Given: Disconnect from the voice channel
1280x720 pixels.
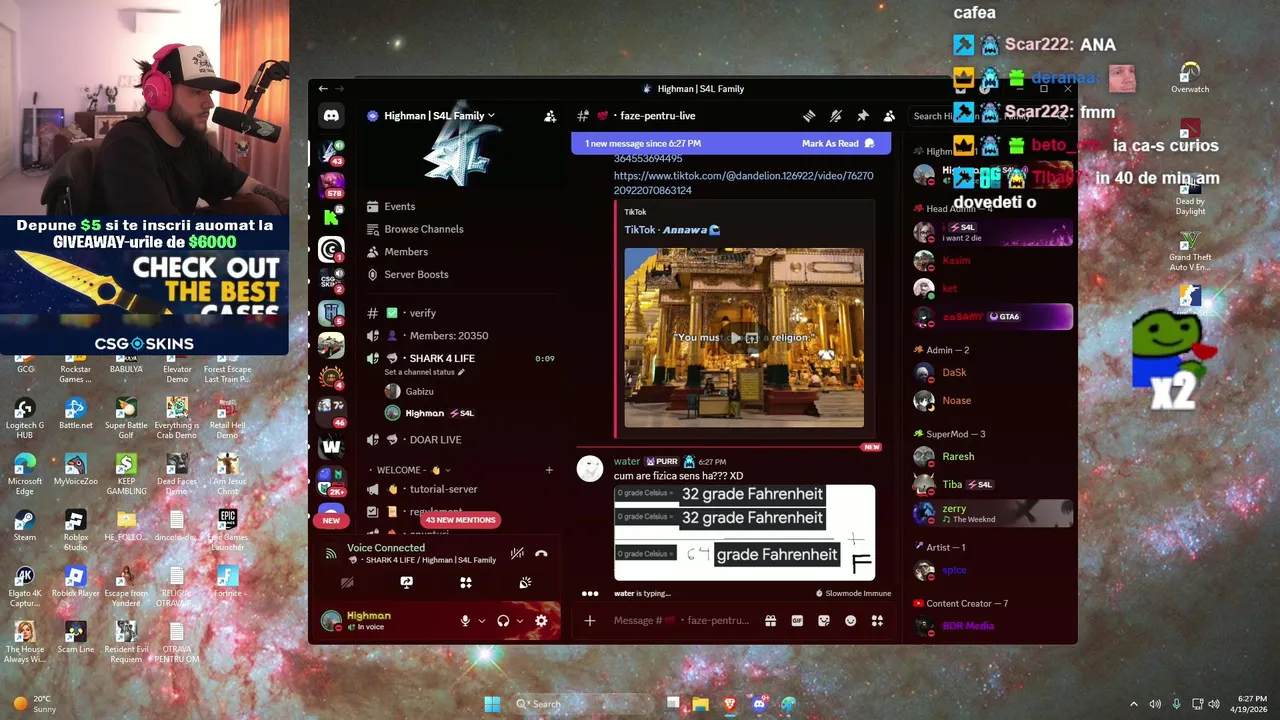Looking at the screenshot, I should pyautogui.click(x=541, y=553).
